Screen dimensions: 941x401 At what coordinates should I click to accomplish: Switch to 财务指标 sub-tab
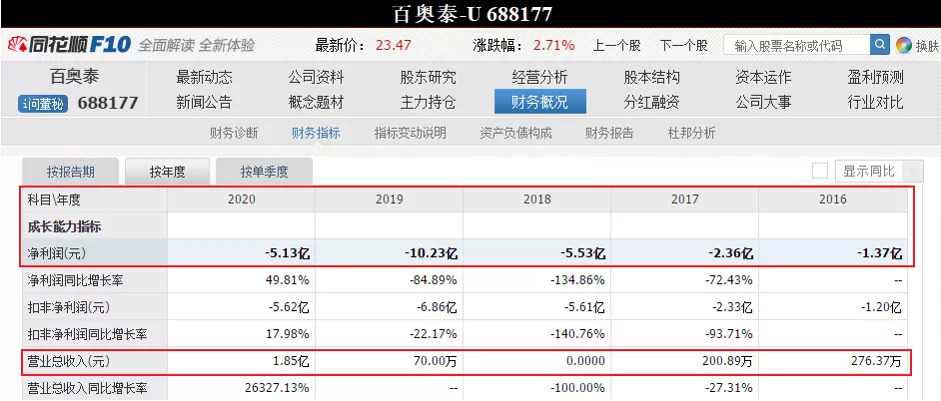pyautogui.click(x=316, y=133)
